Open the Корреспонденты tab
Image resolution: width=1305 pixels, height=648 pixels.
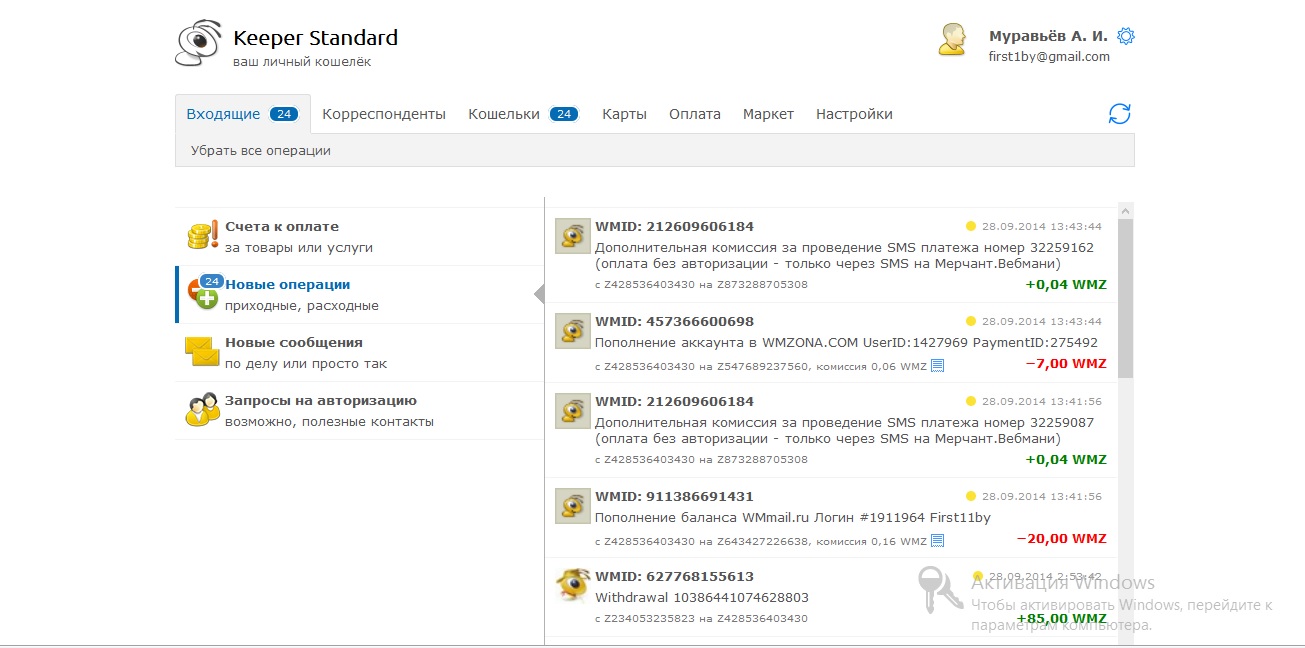pyautogui.click(x=384, y=114)
